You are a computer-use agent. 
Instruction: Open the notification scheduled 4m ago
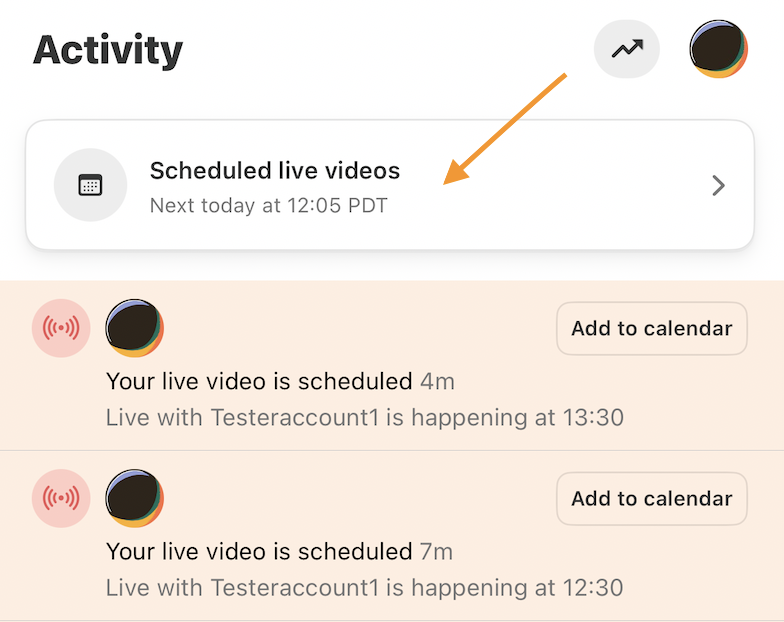click(392, 366)
